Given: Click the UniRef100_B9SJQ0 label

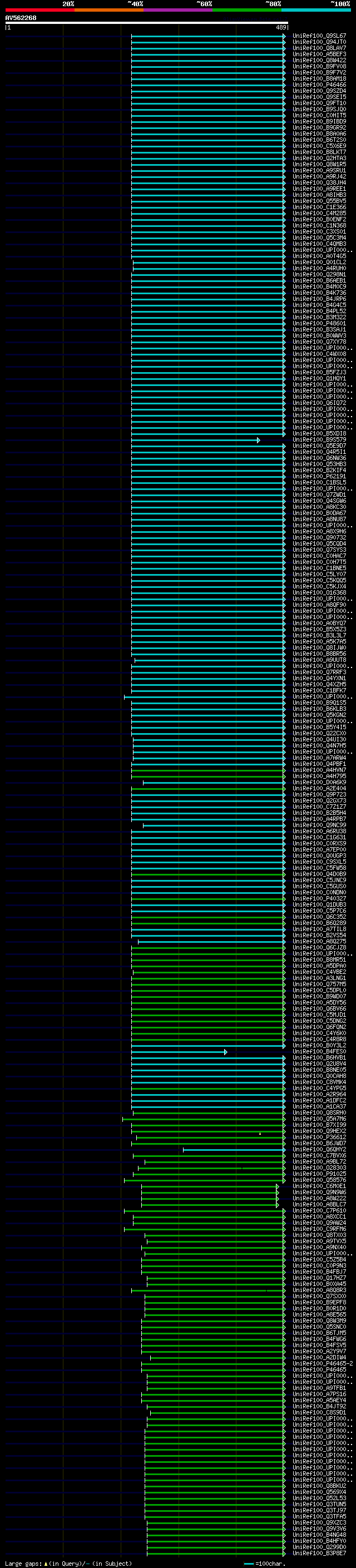Looking at the screenshot, I should pyautogui.click(x=319, y=110).
